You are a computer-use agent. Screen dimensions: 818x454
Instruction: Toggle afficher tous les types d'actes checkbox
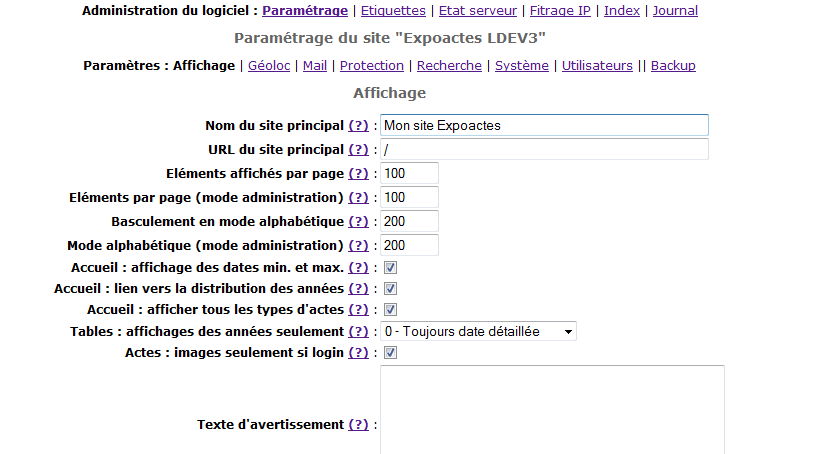coord(391,310)
